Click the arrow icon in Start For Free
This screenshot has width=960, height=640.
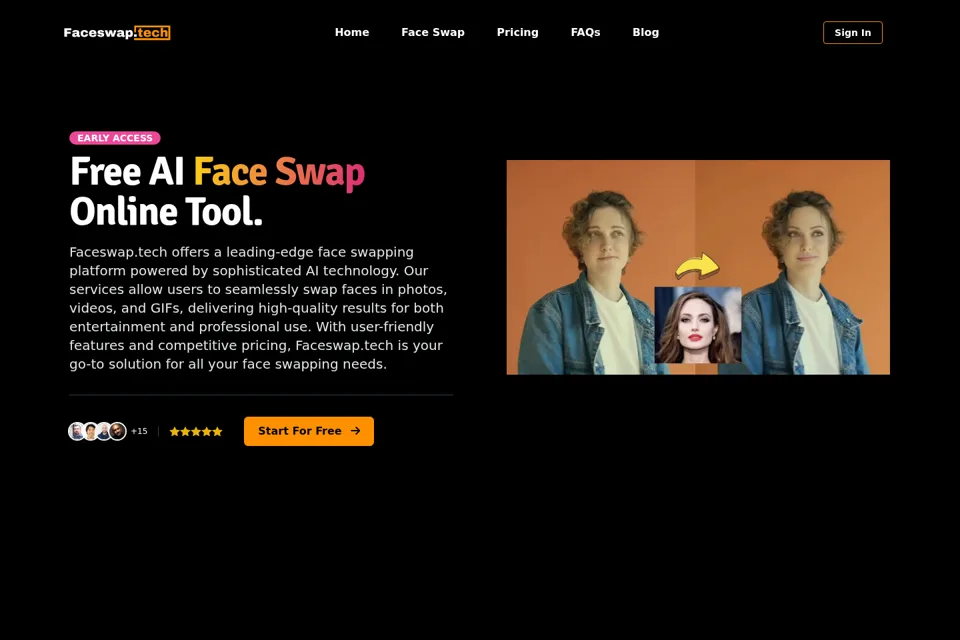click(356, 431)
